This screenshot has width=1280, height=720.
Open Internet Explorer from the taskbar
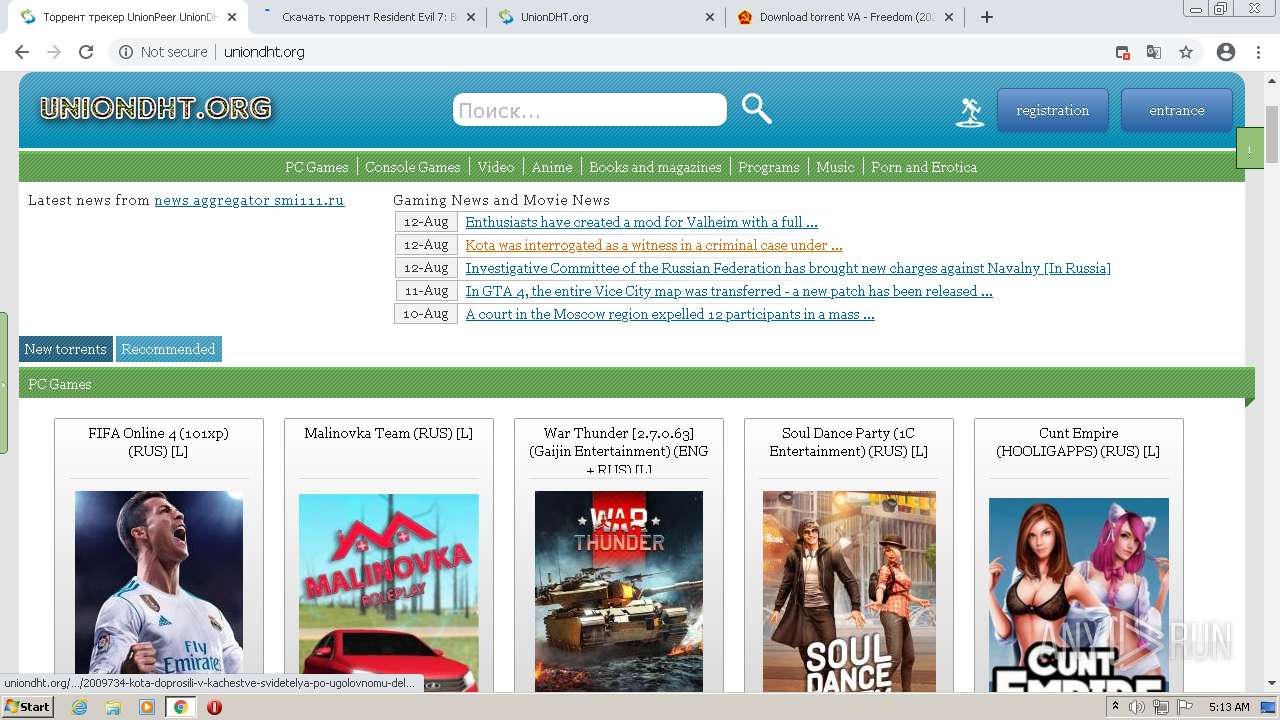(x=80, y=707)
